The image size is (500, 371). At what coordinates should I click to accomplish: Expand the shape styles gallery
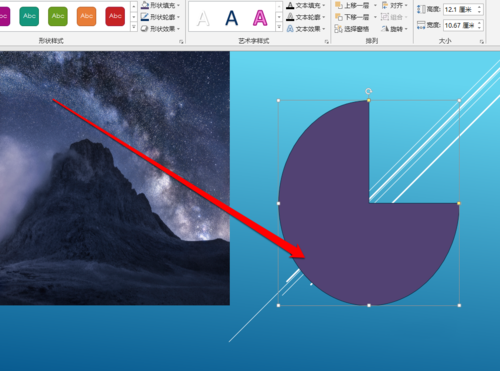[x=134, y=27]
